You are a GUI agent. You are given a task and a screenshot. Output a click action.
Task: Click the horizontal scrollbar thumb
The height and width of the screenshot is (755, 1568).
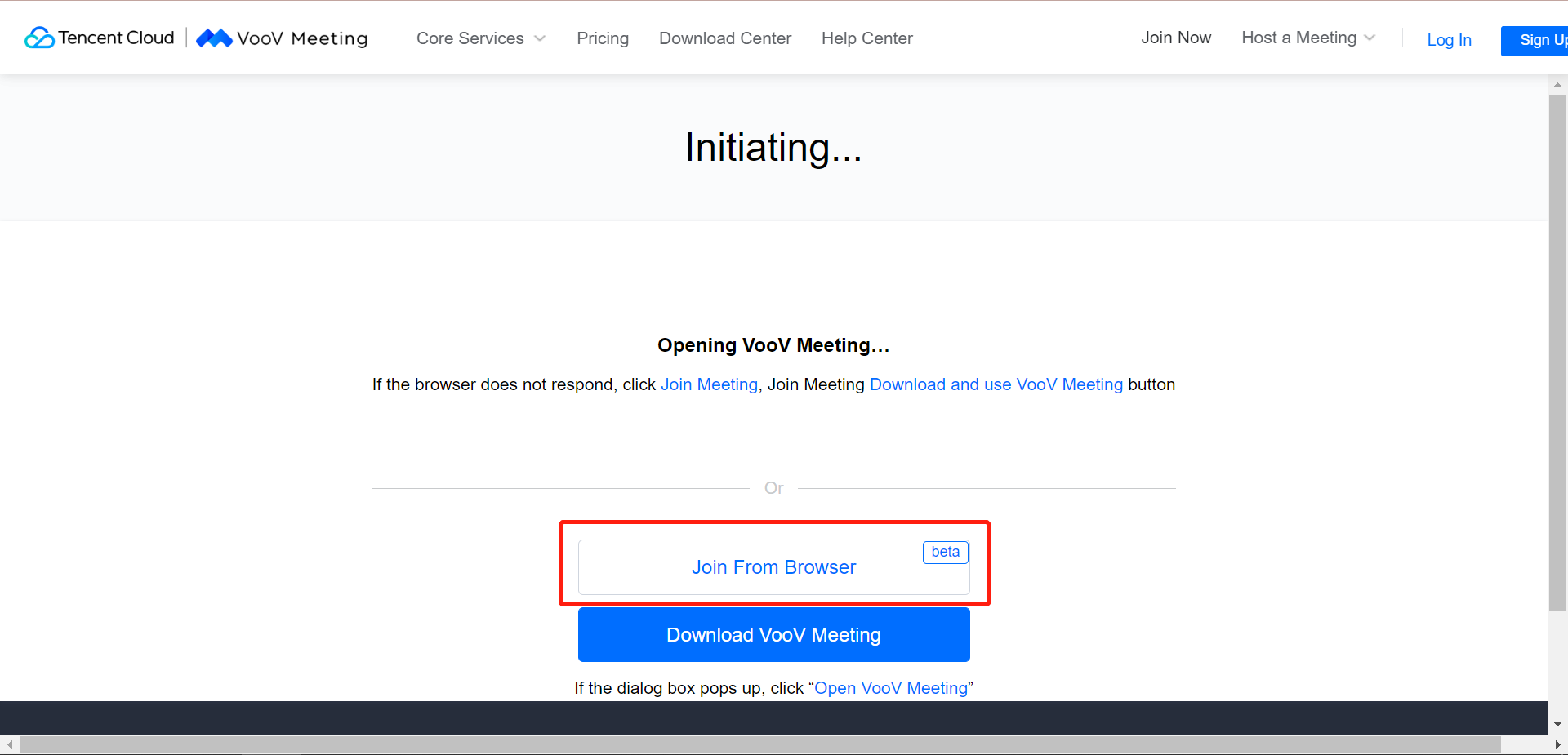pyautogui.click(x=760, y=744)
